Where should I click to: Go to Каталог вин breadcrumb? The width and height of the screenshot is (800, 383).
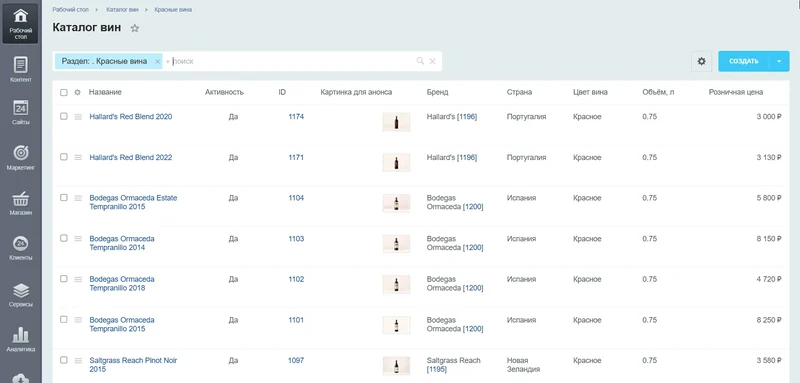coord(122,10)
